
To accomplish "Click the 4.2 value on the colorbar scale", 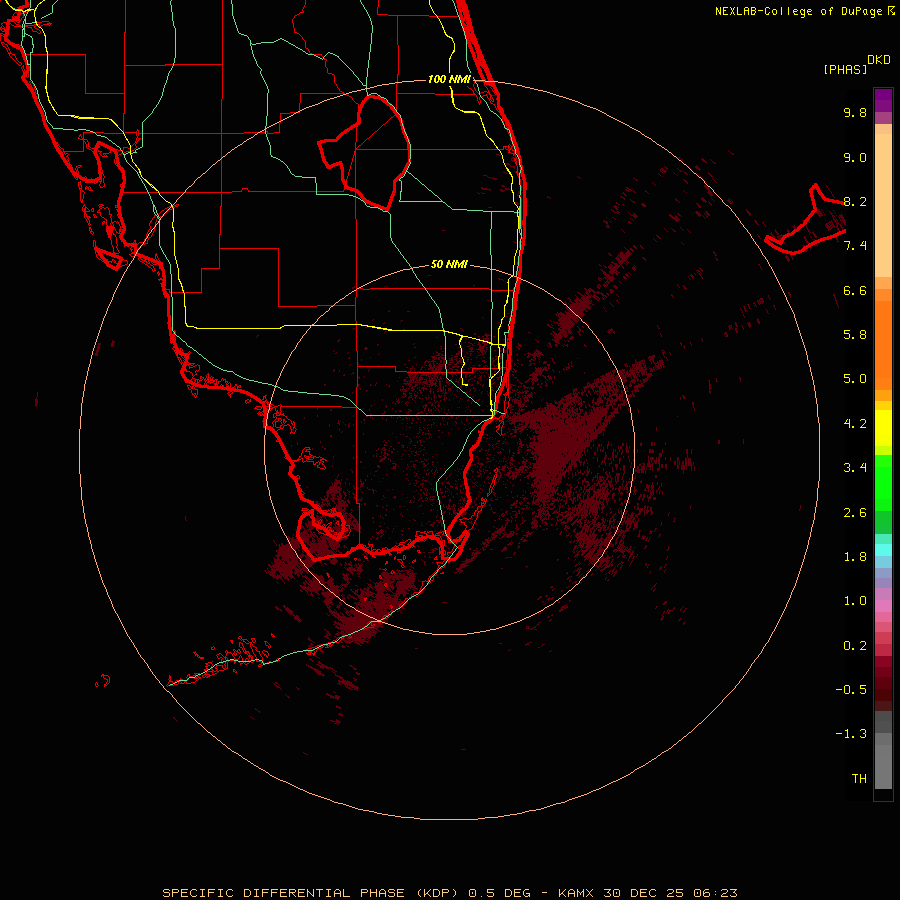I will click(x=855, y=424).
